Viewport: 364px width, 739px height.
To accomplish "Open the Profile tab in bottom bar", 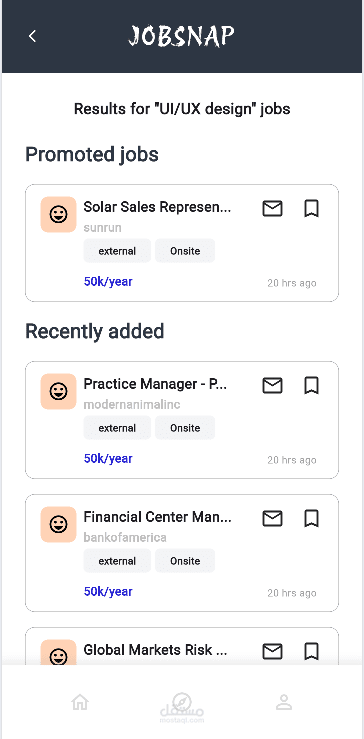I will point(284,702).
